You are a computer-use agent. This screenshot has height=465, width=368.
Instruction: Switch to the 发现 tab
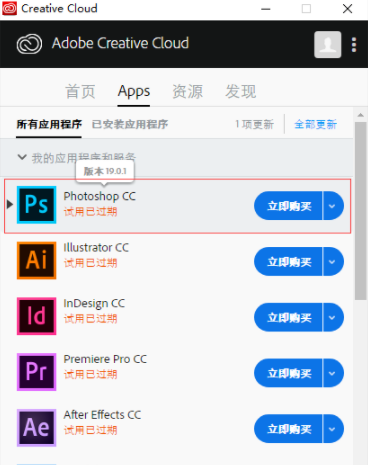click(x=241, y=91)
